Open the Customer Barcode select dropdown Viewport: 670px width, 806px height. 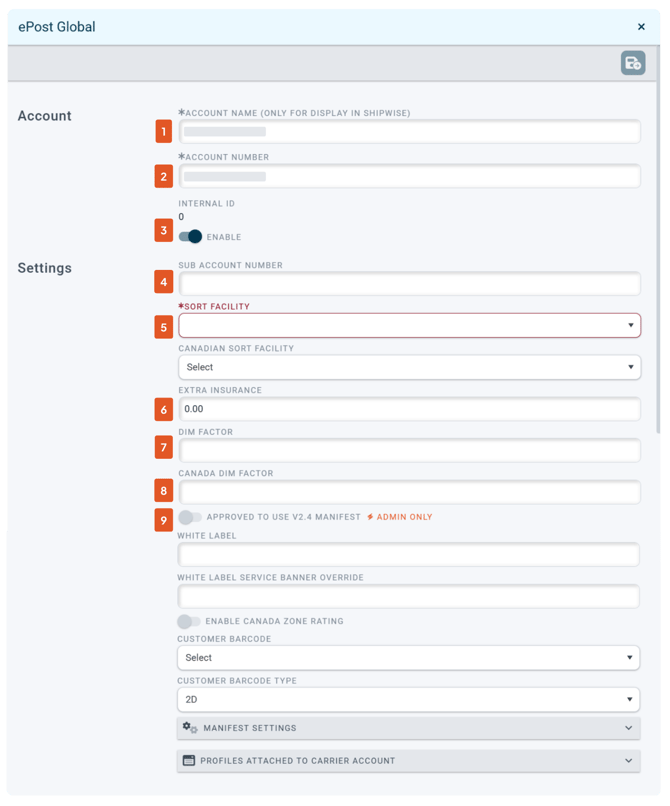pos(408,657)
